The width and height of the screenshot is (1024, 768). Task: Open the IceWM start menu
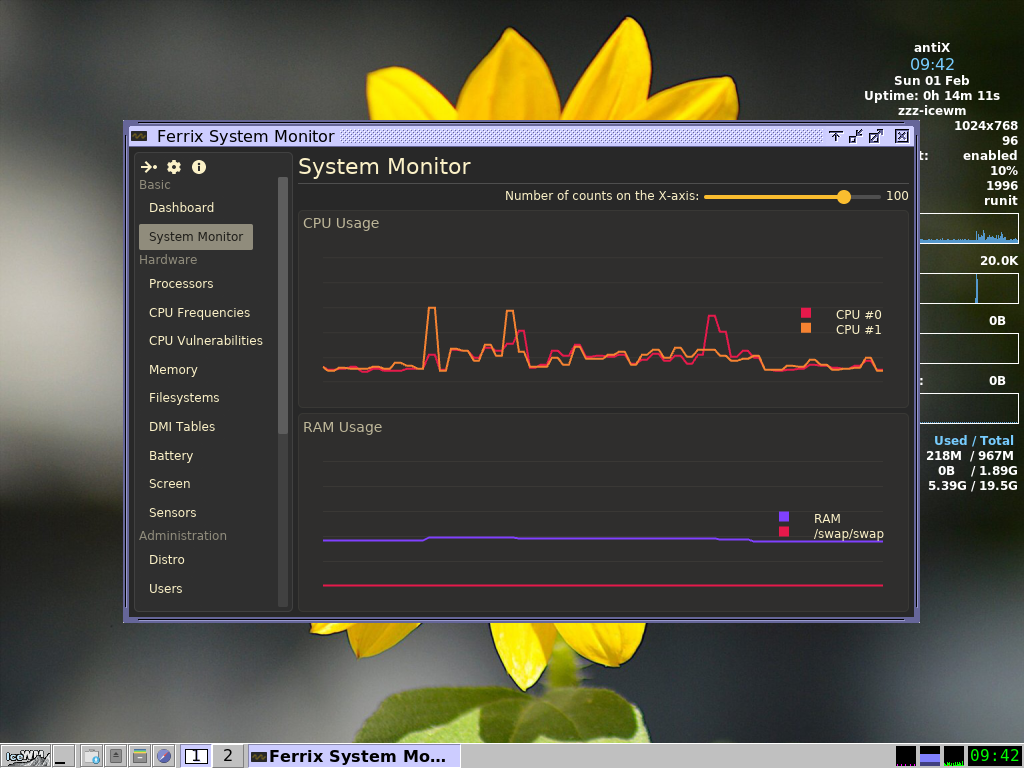[25, 756]
